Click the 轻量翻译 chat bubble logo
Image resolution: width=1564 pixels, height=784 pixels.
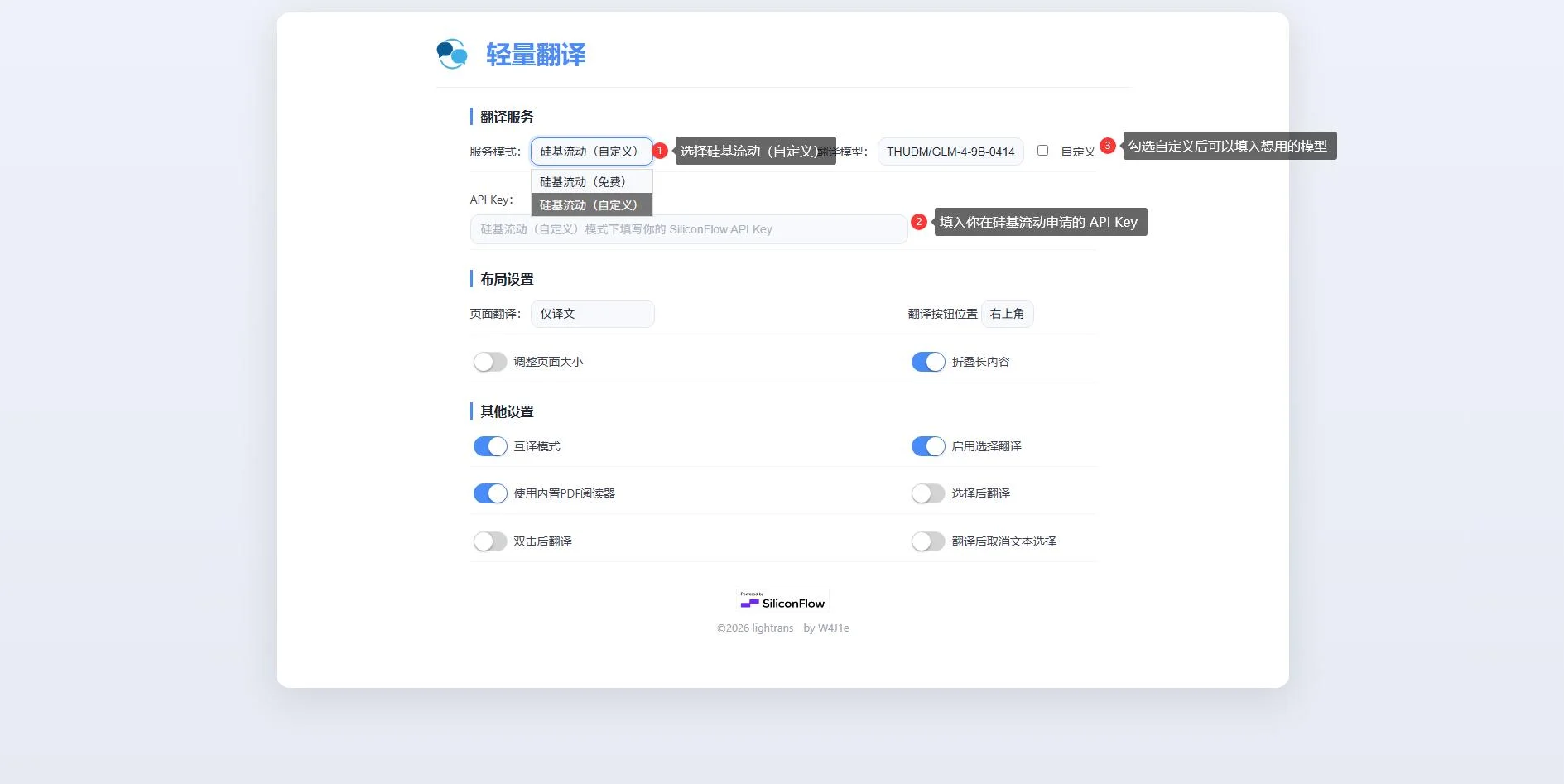452,54
